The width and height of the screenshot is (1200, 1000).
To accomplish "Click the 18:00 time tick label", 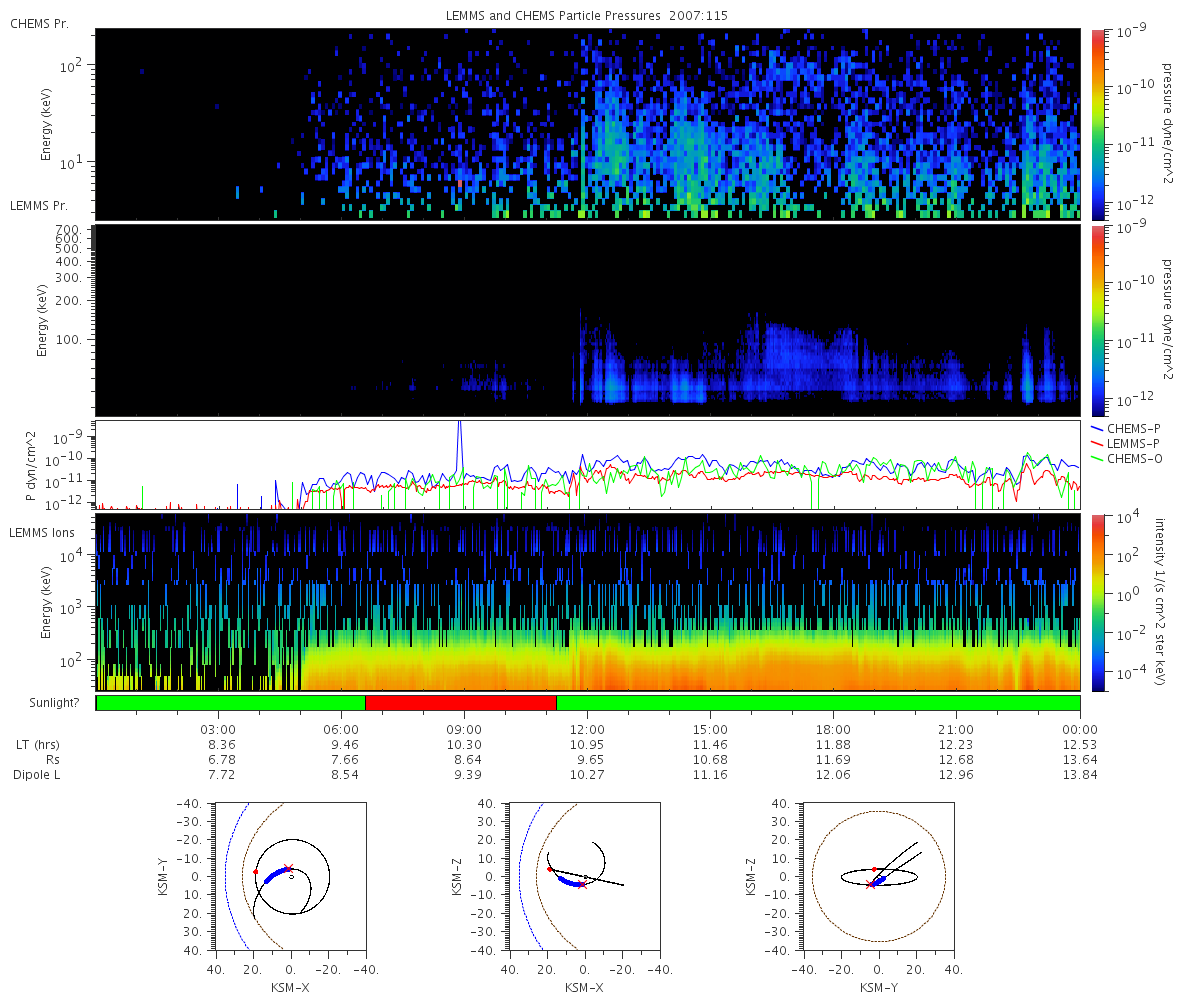I will 833,730.
